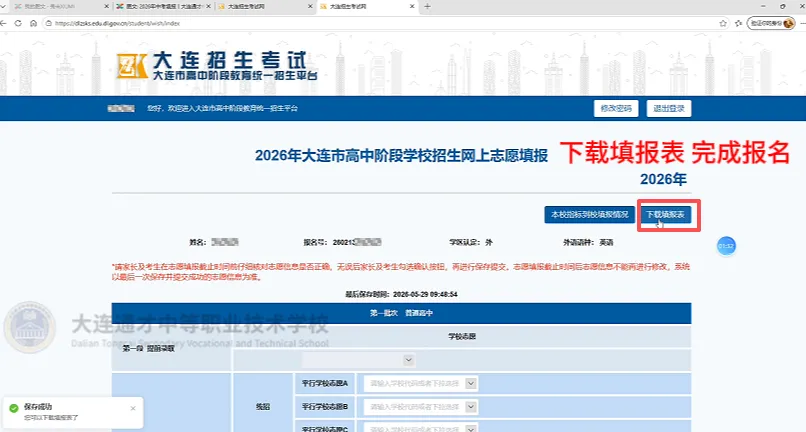The height and width of the screenshot is (432, 806).
Task: Open 本校指标到校填报情况
Action: click(x=590, y=214)
